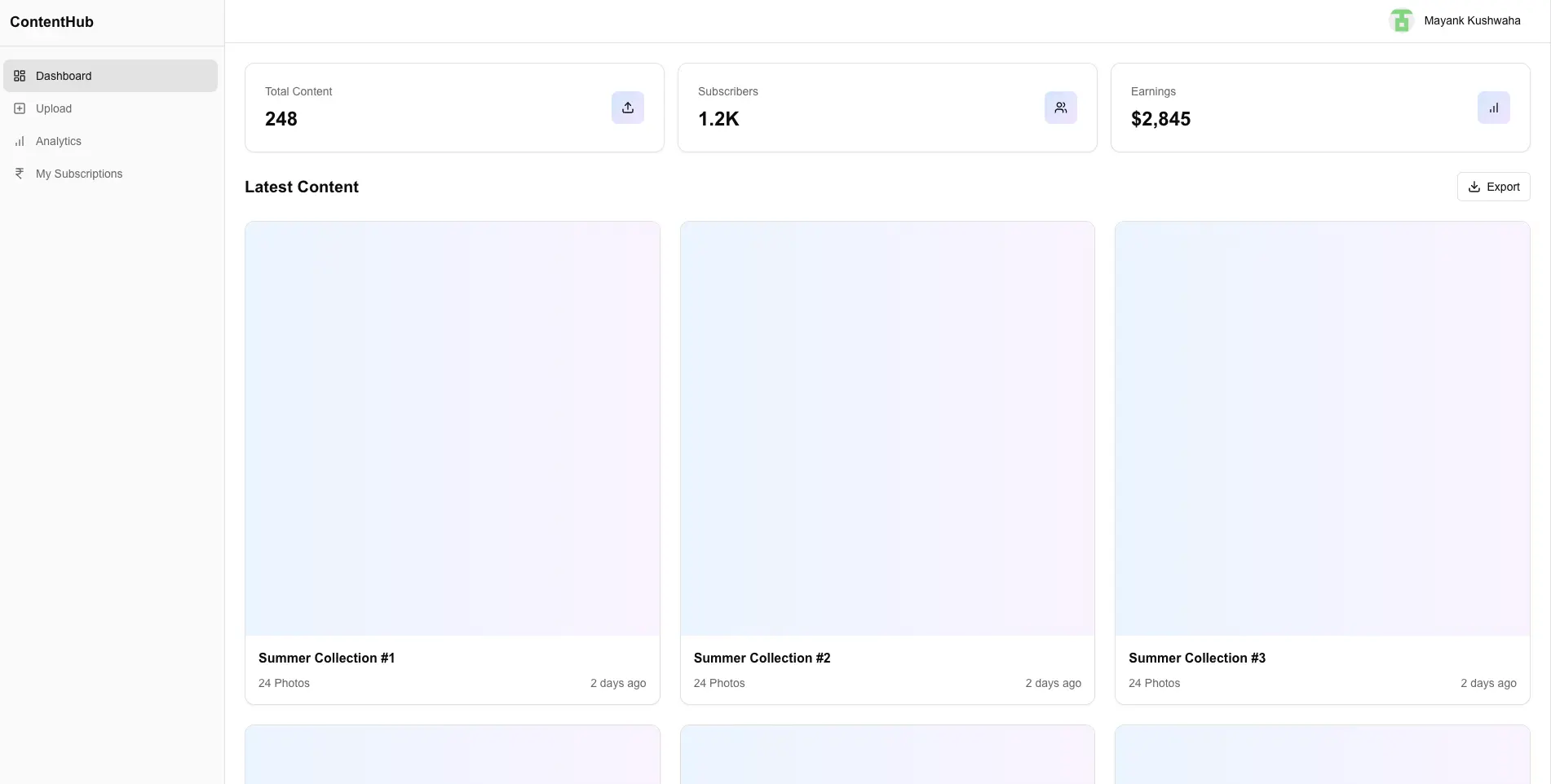Click the Summer Collection #1 title
Screen dimensions: 1551x784
(326, 658)
